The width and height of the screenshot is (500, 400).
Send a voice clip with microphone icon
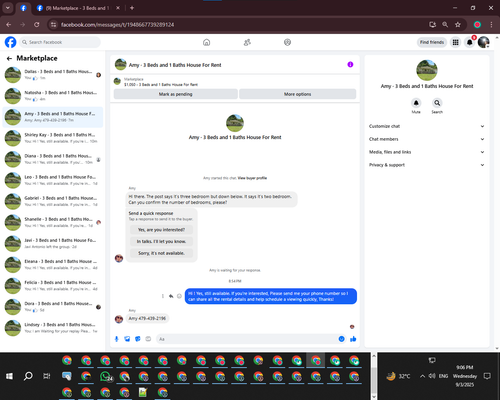pos(116,339)
